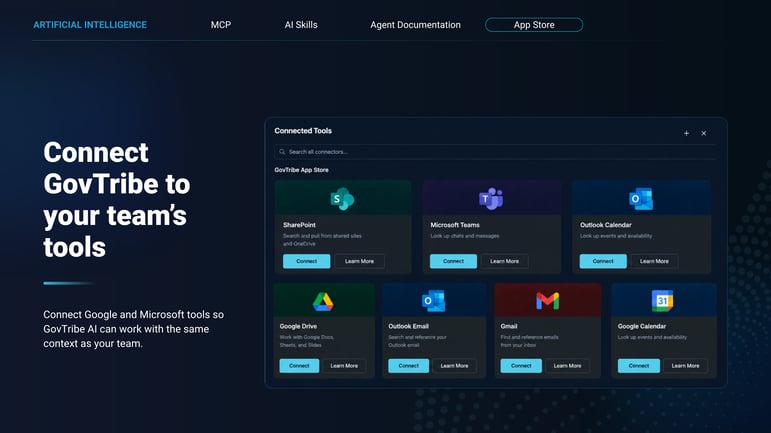Connect Google Drive
Viewport: 771px width, 433px height.
[x=299, y=366]
